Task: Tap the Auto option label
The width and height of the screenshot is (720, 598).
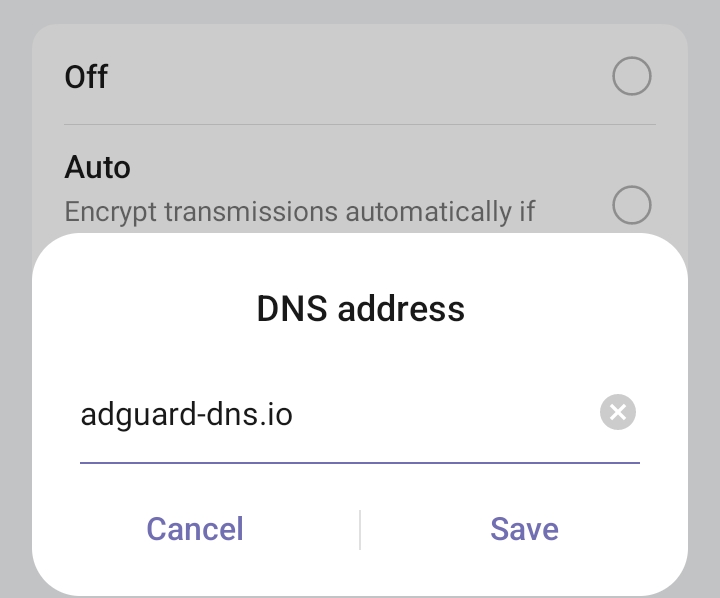Action: pyautogui.click(x=97, y=166)
